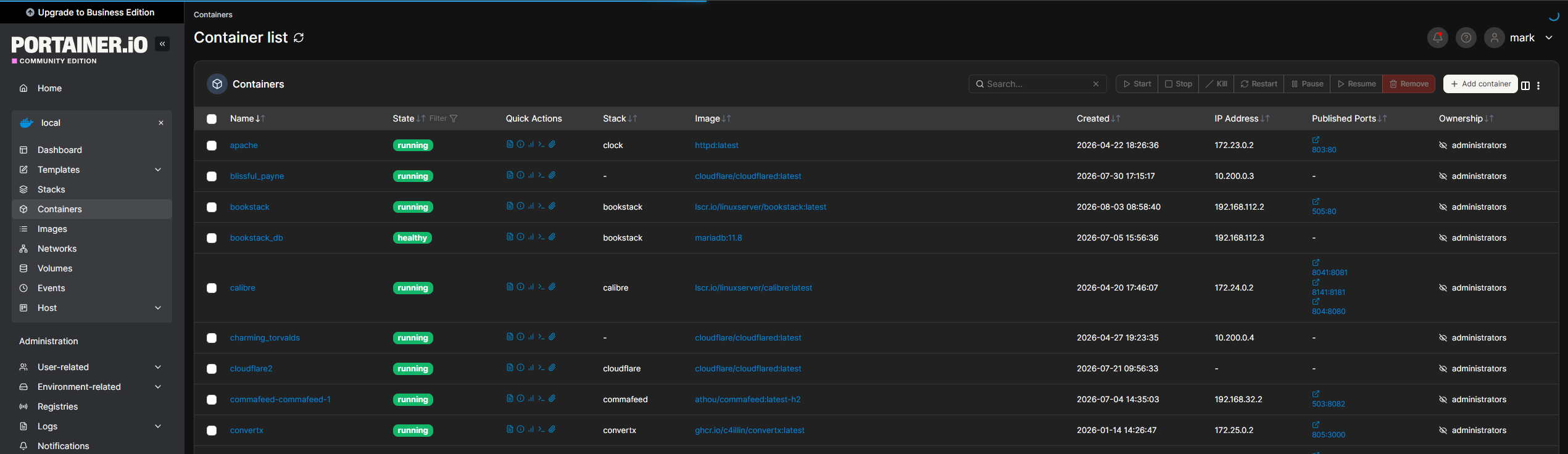Open the table columns visibility icon
Viewport: 1568px width, 454px height.
(1525, 86)
